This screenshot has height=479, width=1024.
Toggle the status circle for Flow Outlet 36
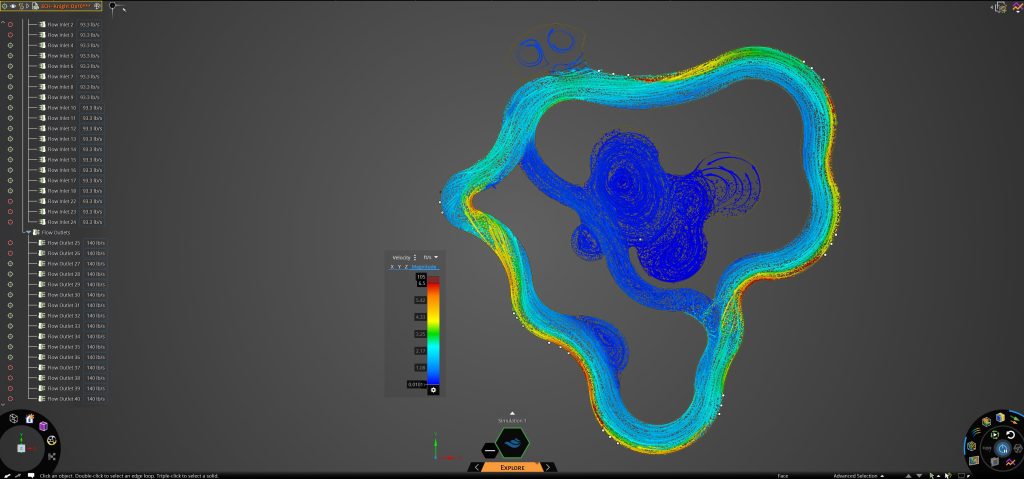click(x=10, y=357)
